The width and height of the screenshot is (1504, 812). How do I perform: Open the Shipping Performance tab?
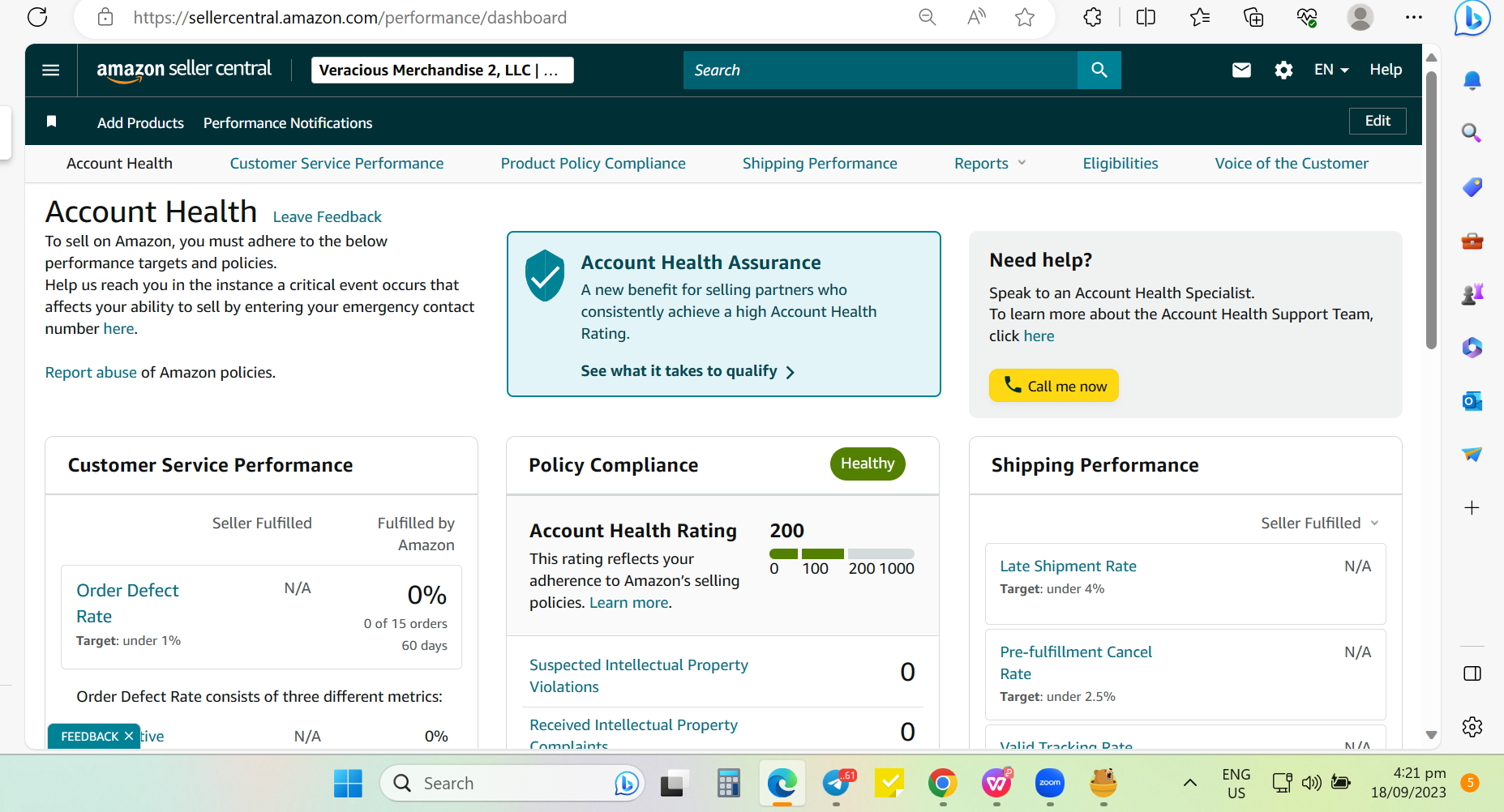(820, 164)
